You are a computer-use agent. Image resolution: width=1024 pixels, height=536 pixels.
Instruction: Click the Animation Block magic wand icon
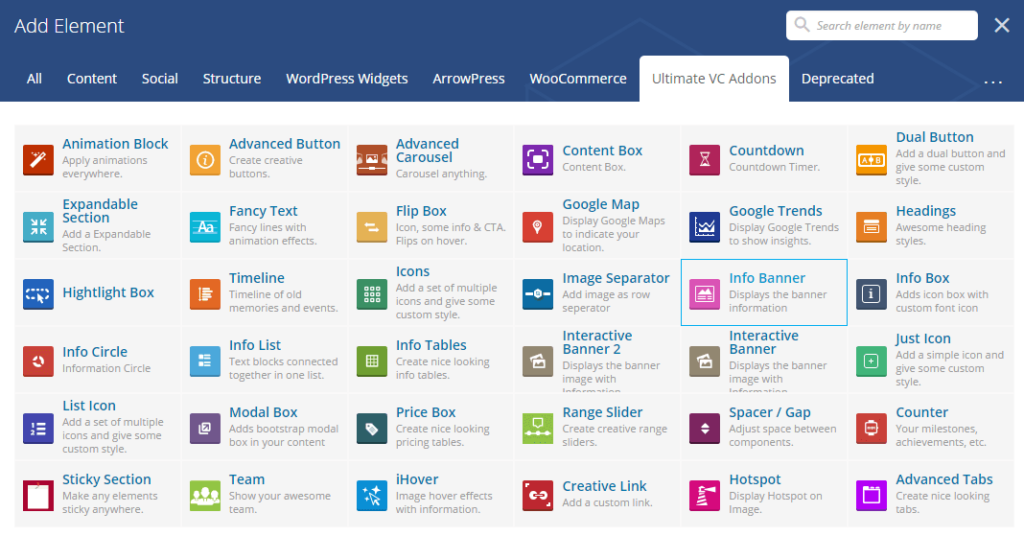tap(38, 159)
